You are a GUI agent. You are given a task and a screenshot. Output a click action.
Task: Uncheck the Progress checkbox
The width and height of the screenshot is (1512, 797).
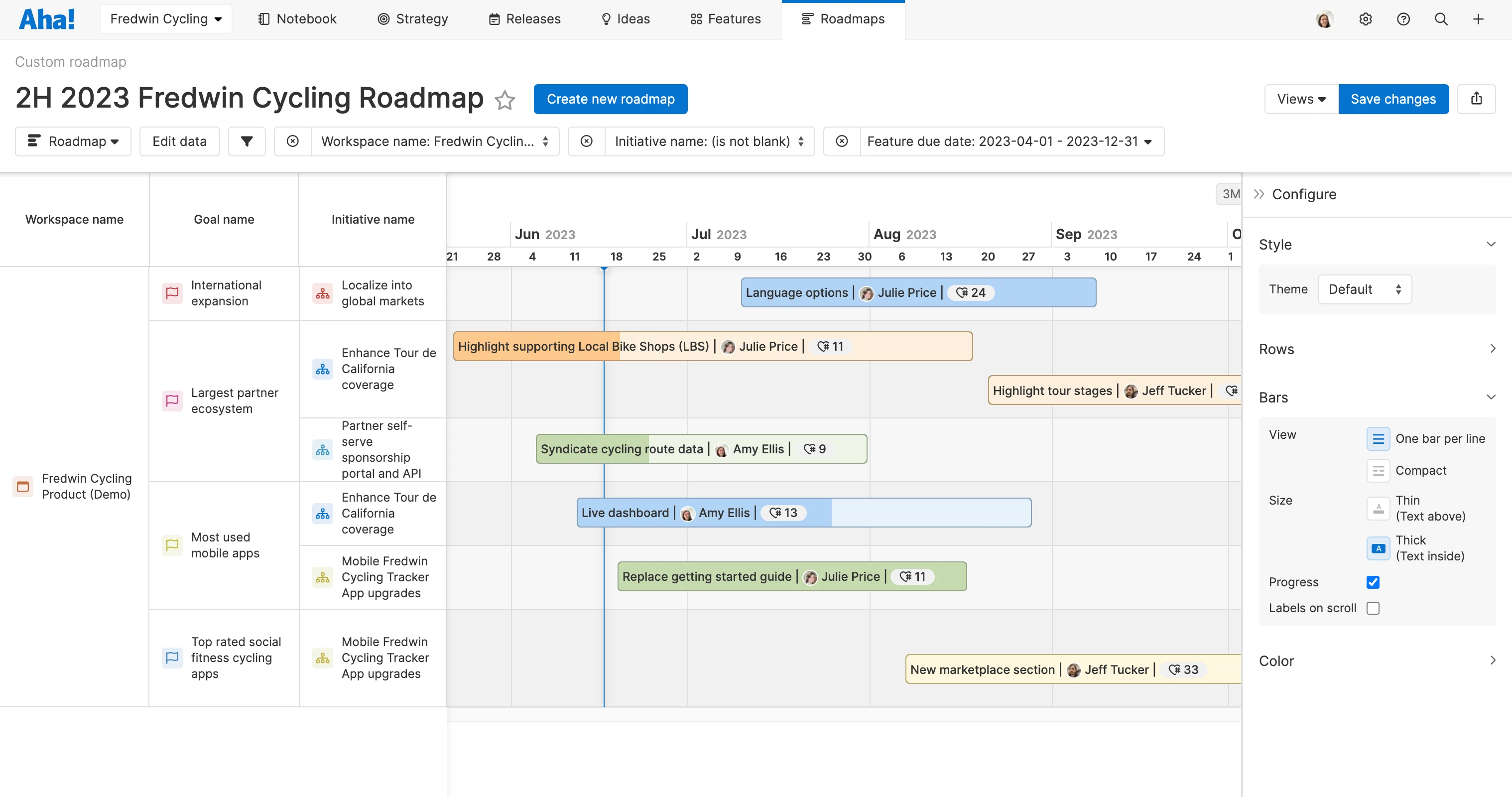(x=1373, y=582)
